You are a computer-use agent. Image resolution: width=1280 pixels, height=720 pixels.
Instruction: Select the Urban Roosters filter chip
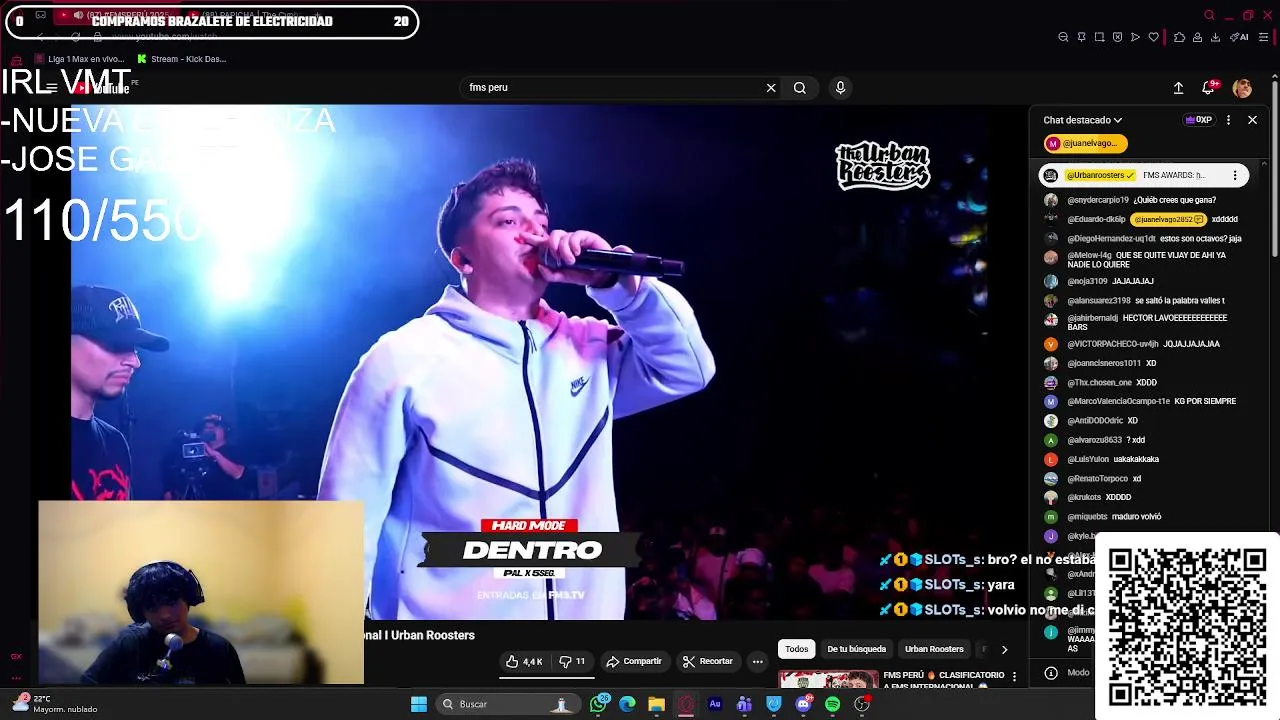click(x=934, y=649)
